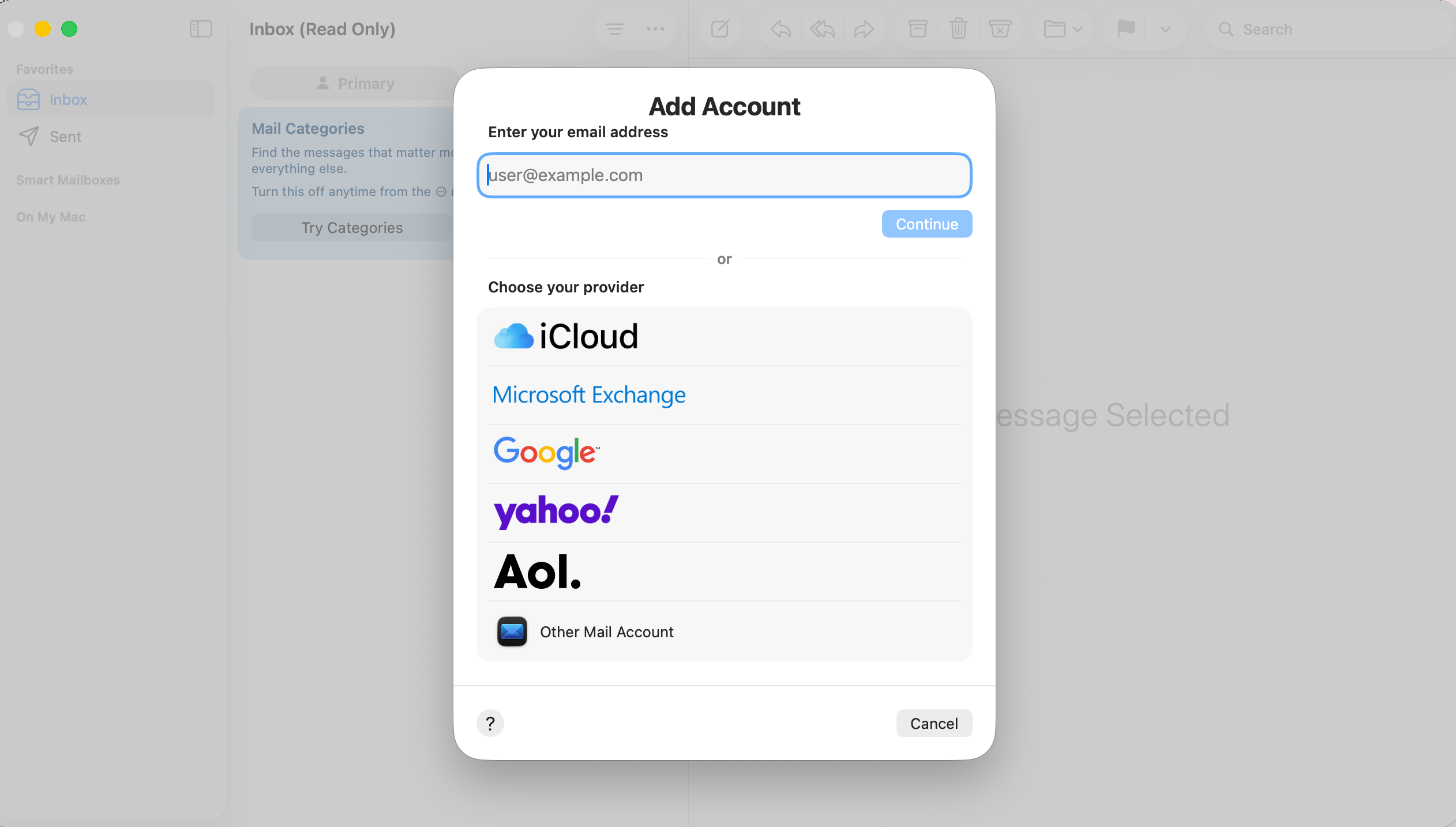The height and width of the screenshot is (827, 1456).
Task: Open the flag color dropdown chevron
Action: point(1165,29)
